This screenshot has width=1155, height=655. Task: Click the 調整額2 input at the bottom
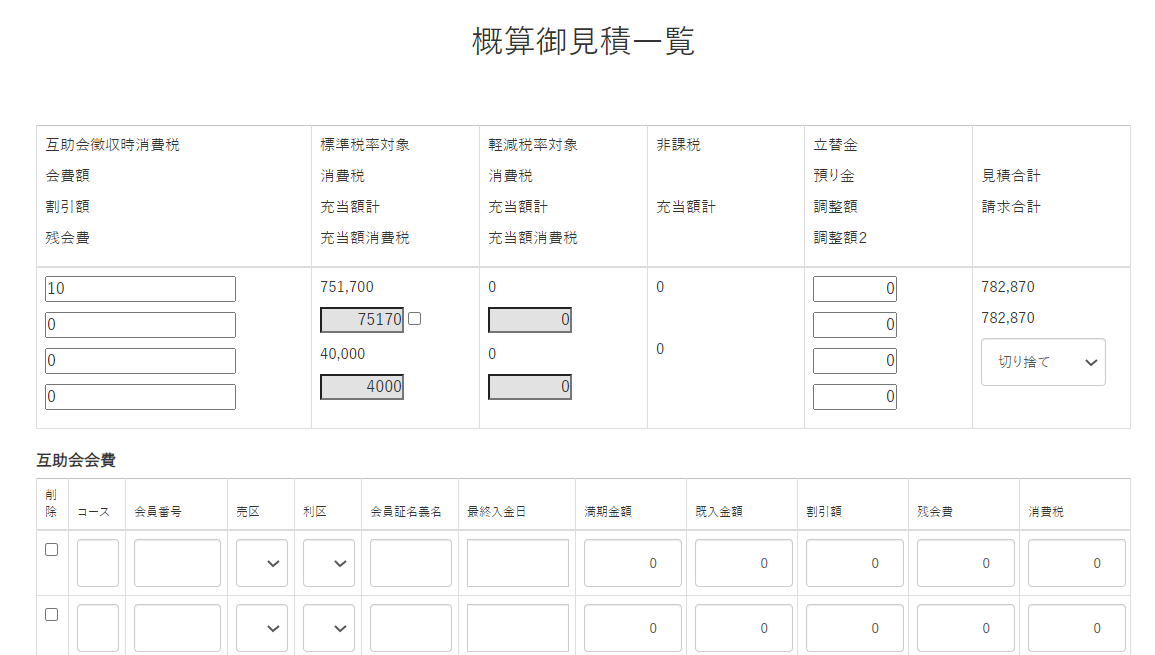pos(854,397)
